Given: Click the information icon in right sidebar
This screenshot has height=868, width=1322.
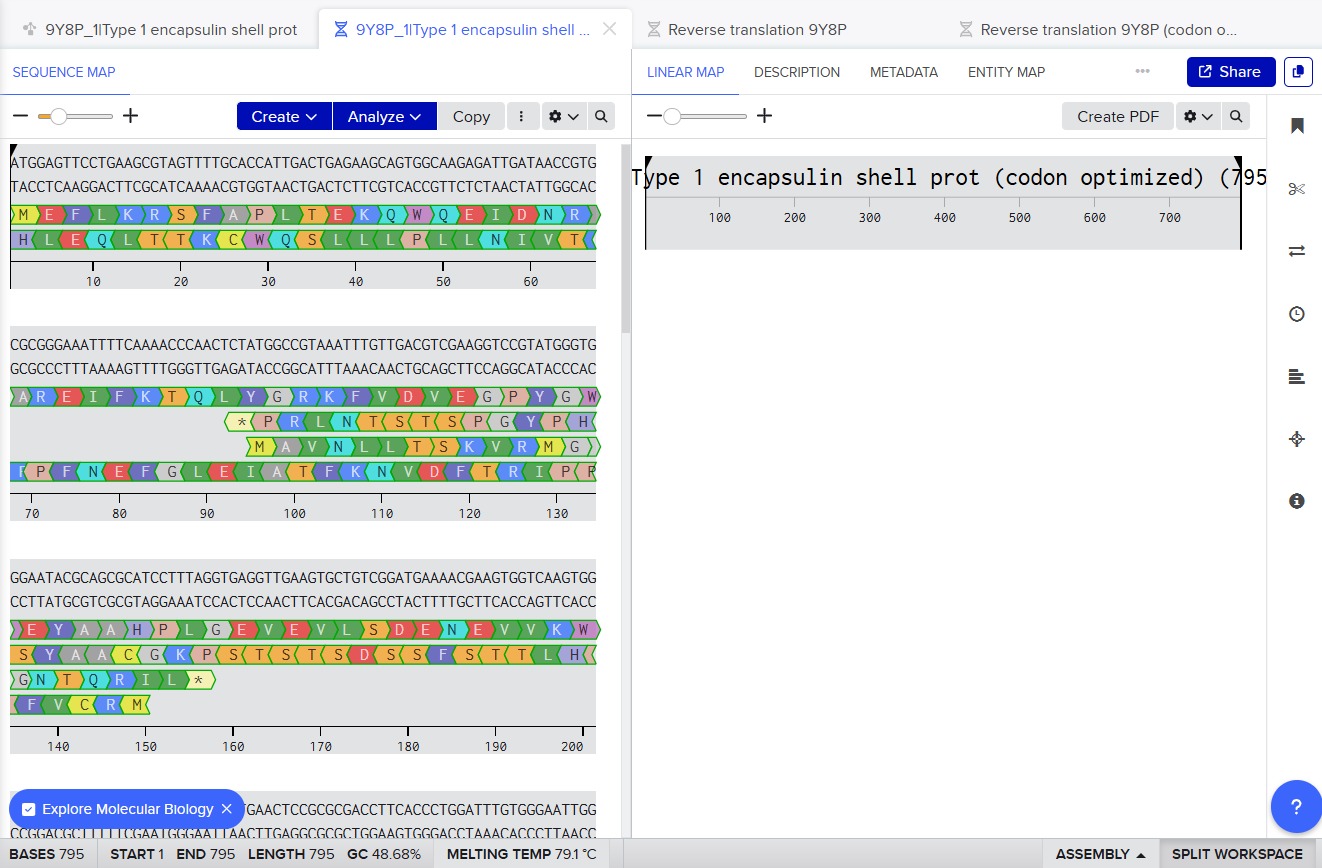Looking at the screenshot, I should click(1297, 501).
